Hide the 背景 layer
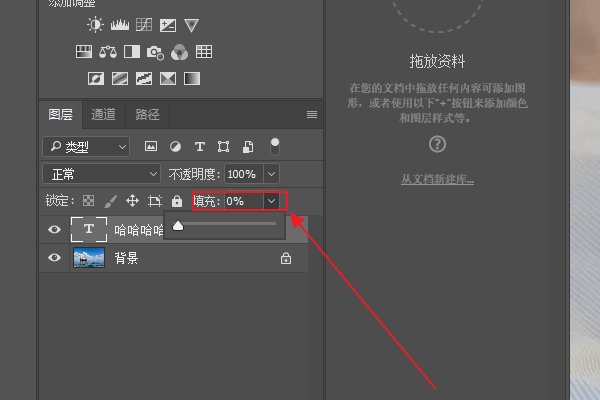The height and width of the screenshot is (400, 600). pyautogui.click(x=54, y=258)
